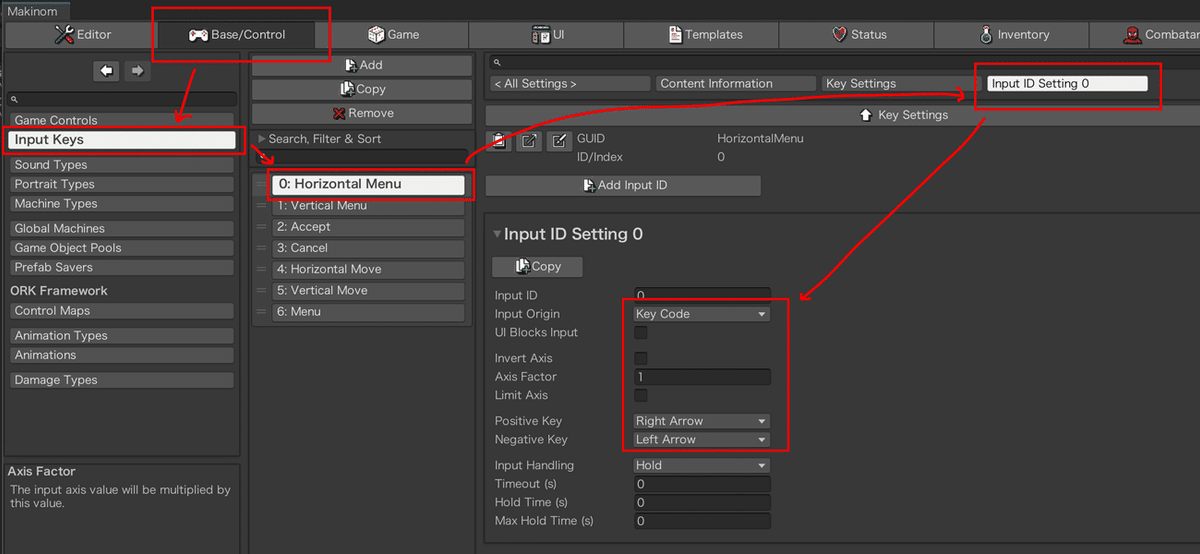Screen dimensions: 1200x554
Task: Focus the Axis Factor input field
Action: [702, 377]
